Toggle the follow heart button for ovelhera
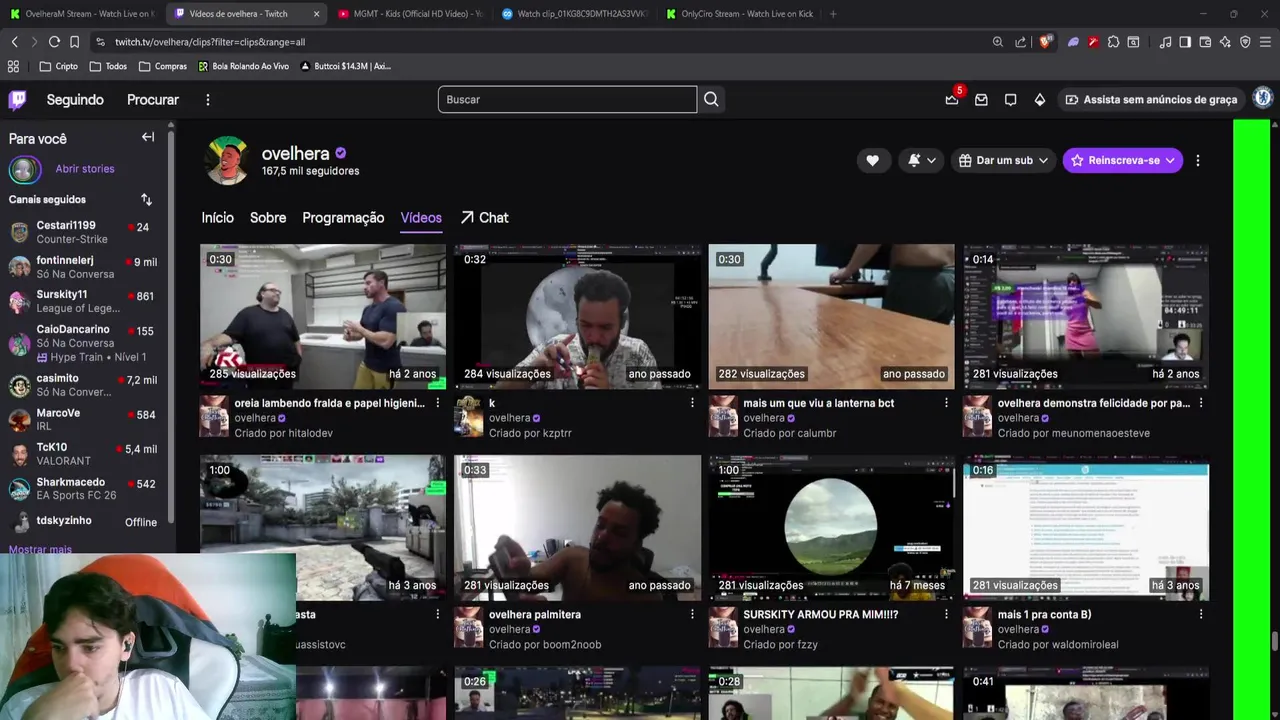Screen dimensions: 1280x720 pos(872,160)
